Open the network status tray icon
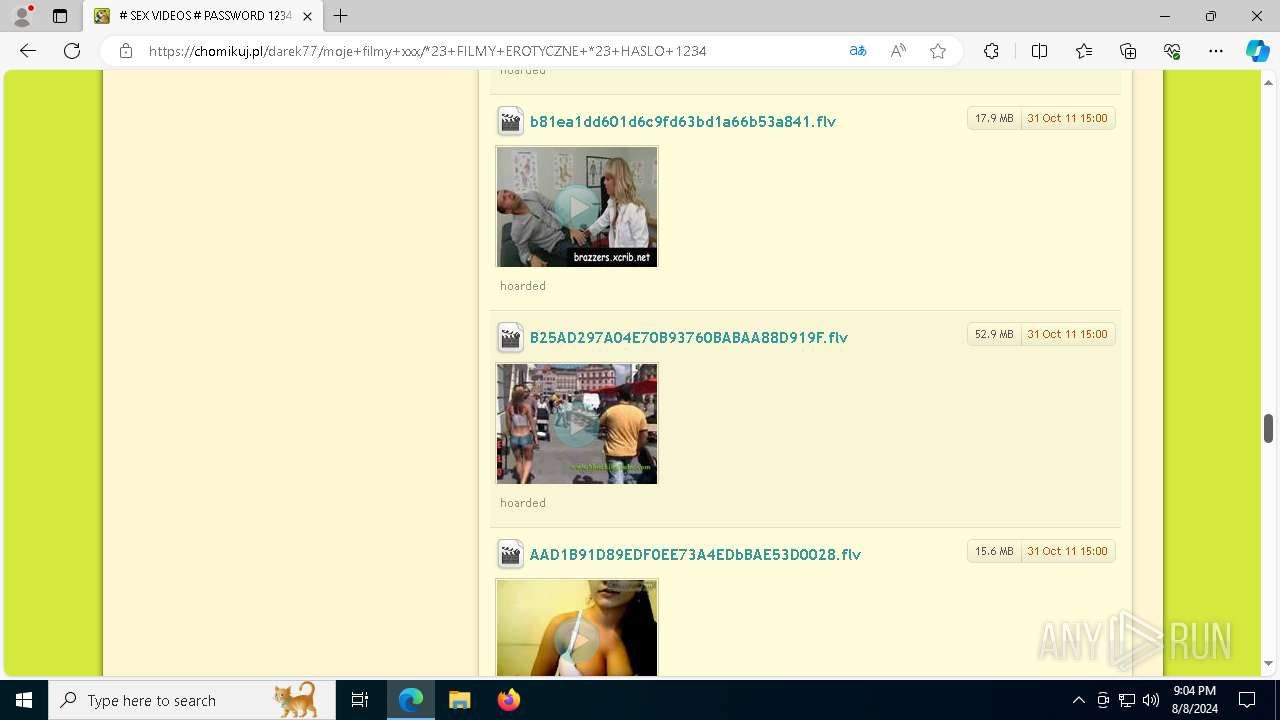 [1127, 700]
